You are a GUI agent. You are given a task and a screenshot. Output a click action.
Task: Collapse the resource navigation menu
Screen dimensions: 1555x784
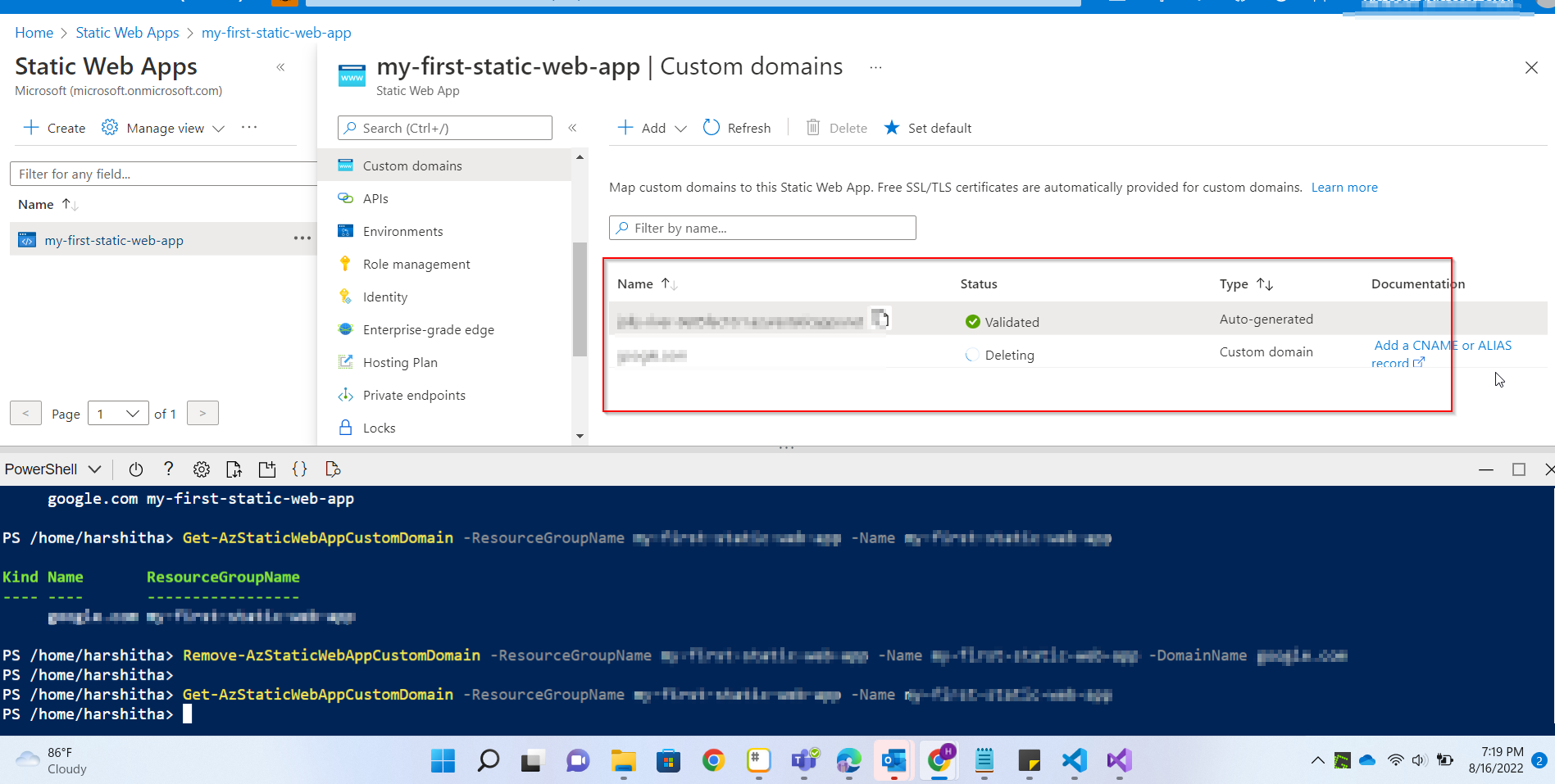572,128
